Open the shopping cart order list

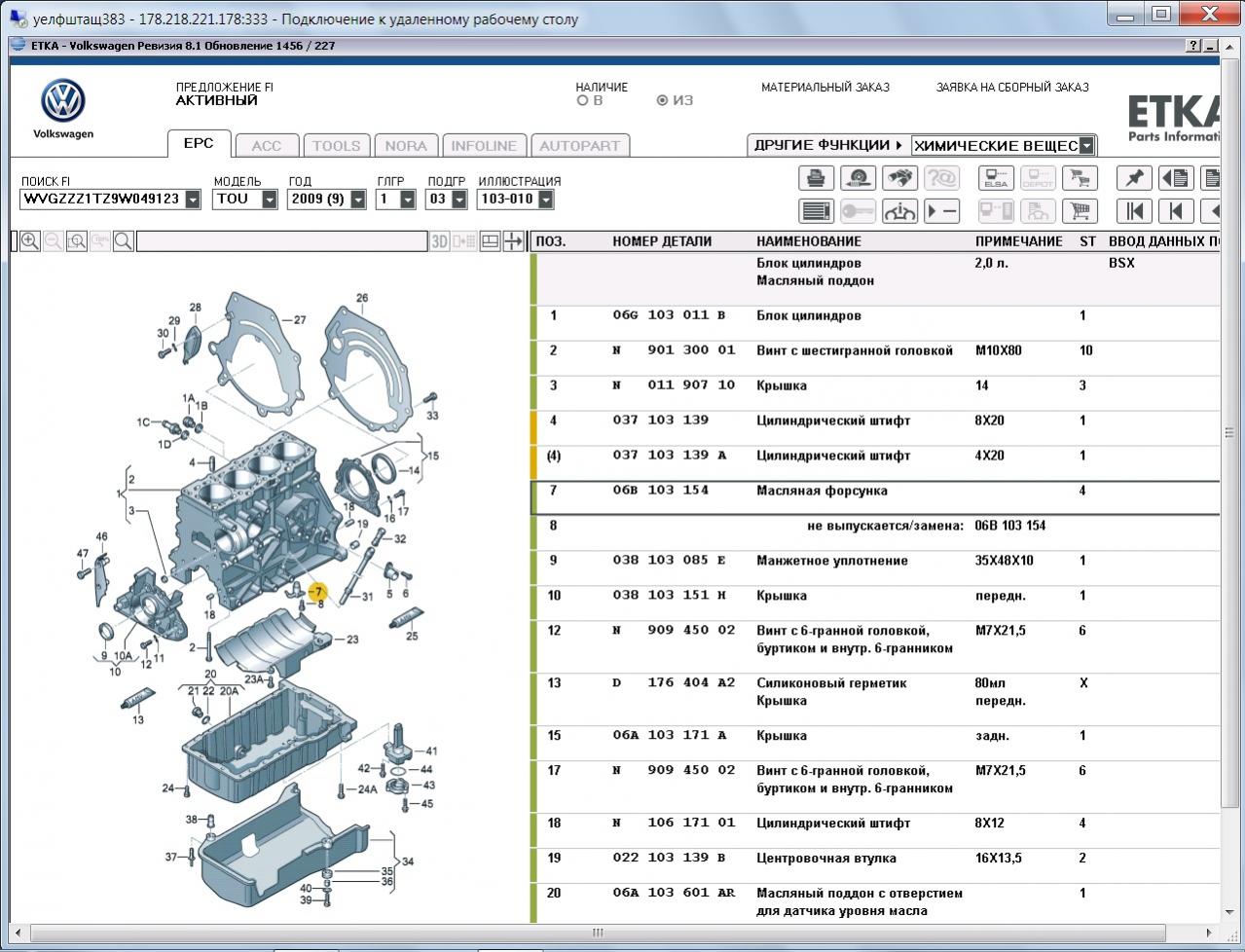tap(1080, 210)
